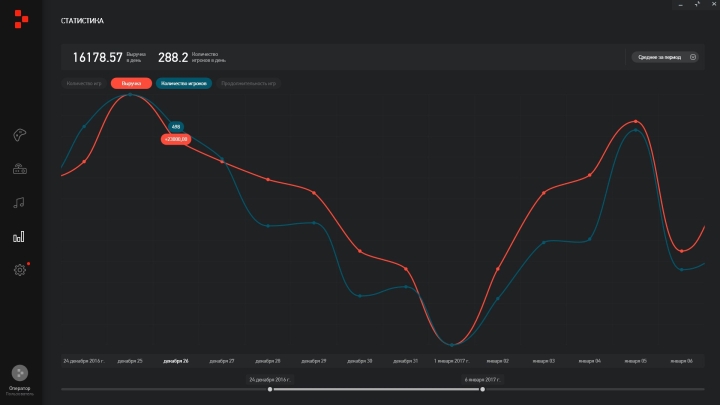The image size is (720, 405).
Task: Click the 6 января 2017 slider end label
Action: click(x=482, y=380)
